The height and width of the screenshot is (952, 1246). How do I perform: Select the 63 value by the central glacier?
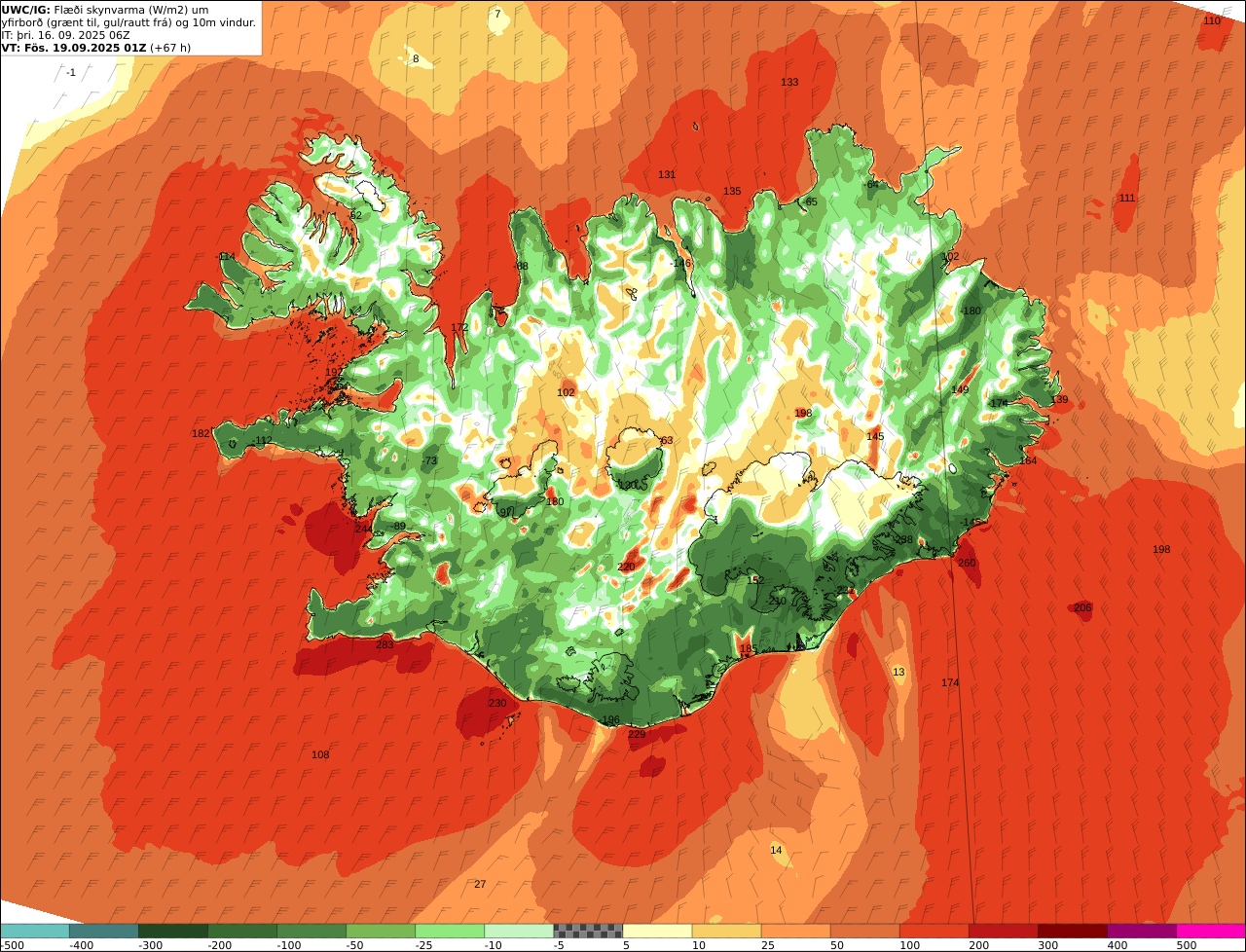(667, 440)
